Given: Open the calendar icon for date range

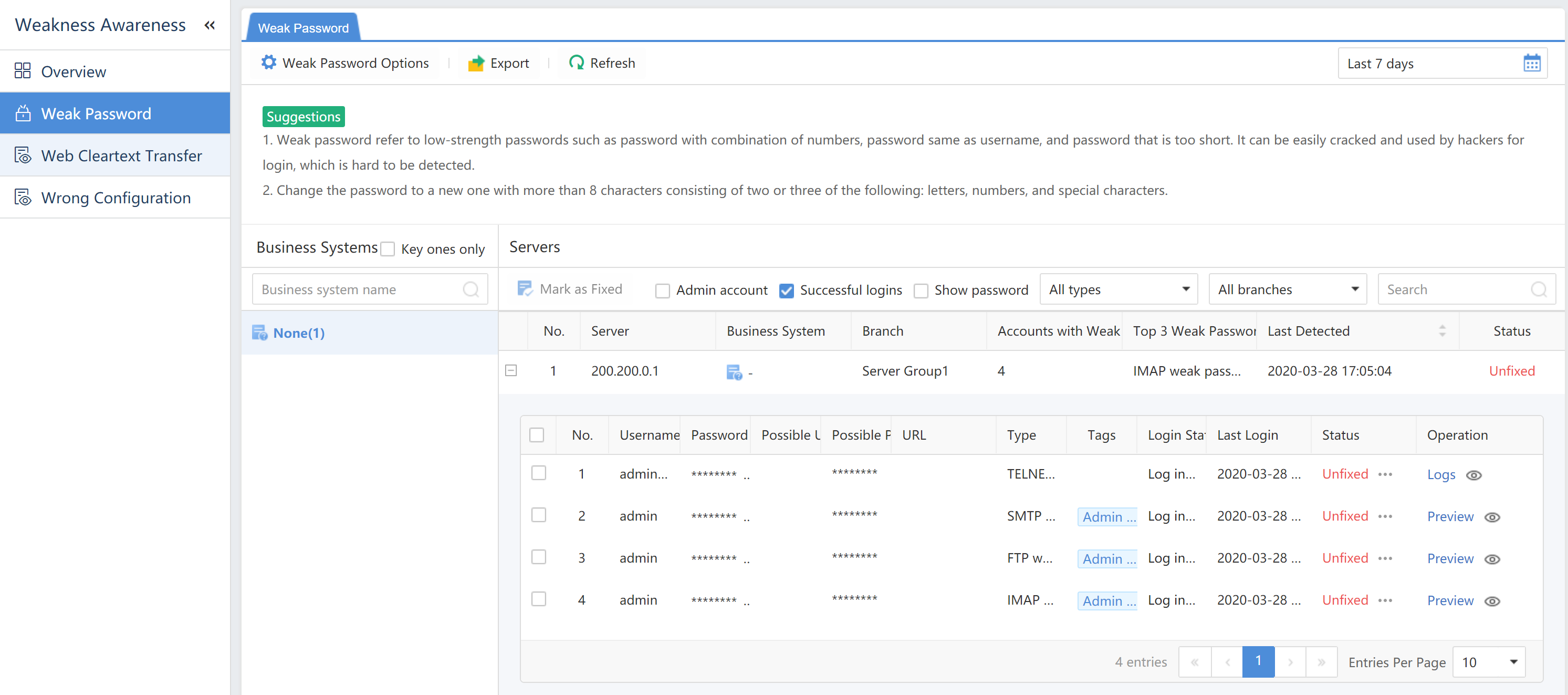Looking at the screenshot, I should (x=1531, y=64).
